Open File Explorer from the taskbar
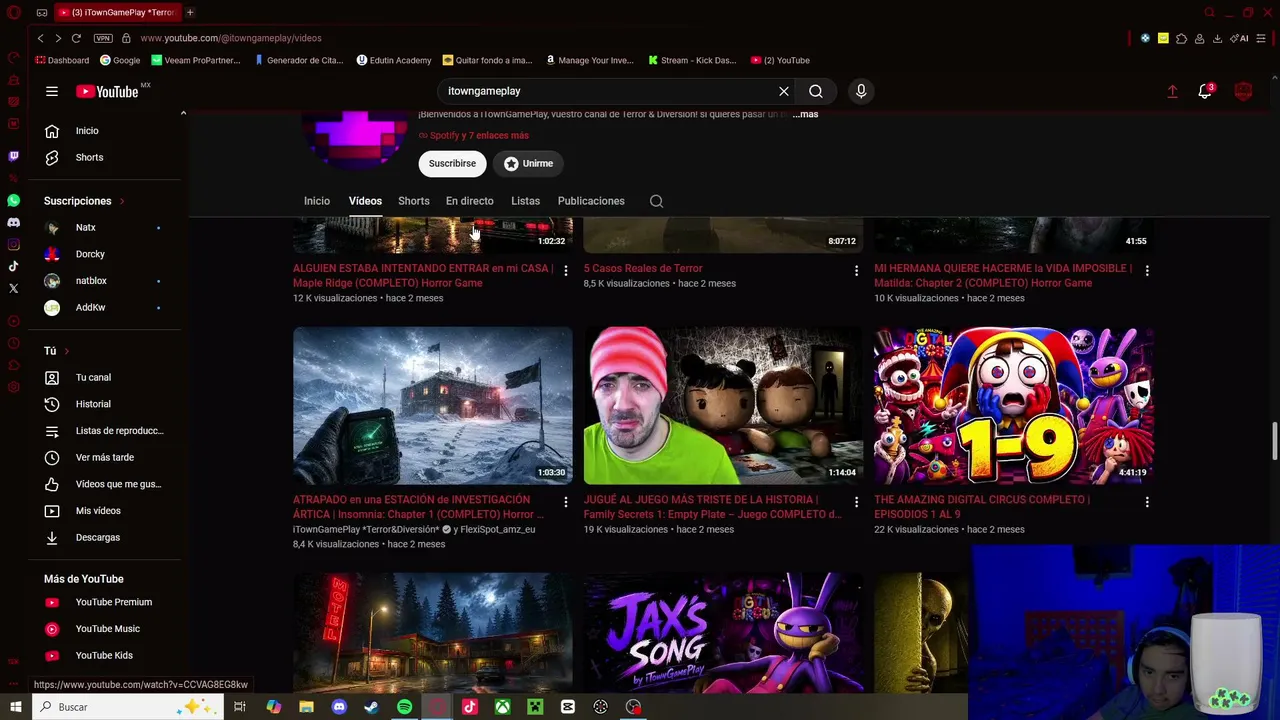Screen dimensions: 1280x720 306,707
